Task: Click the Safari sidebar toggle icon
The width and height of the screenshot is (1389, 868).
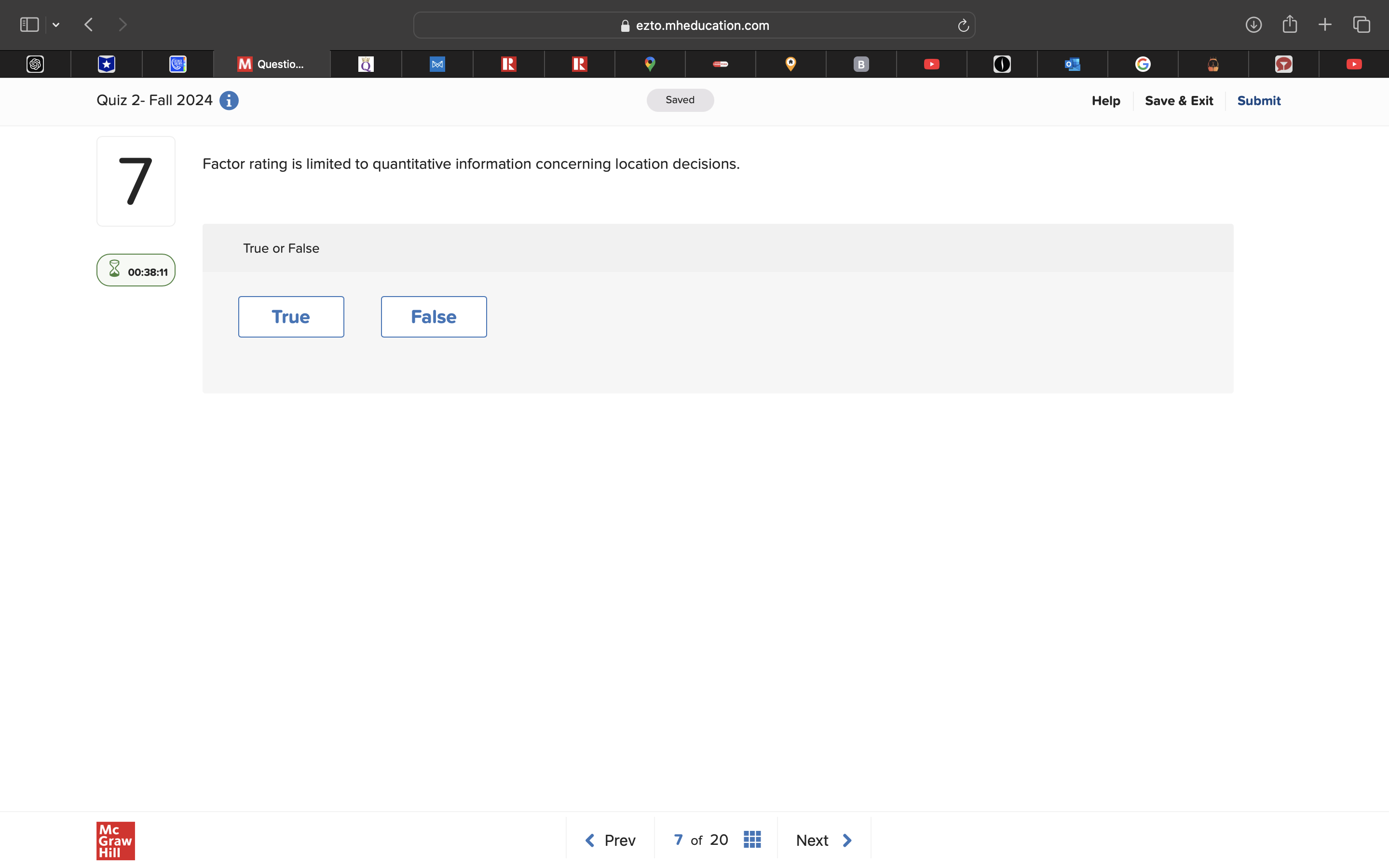Action: pyautogui.click(x=29, y=25)
